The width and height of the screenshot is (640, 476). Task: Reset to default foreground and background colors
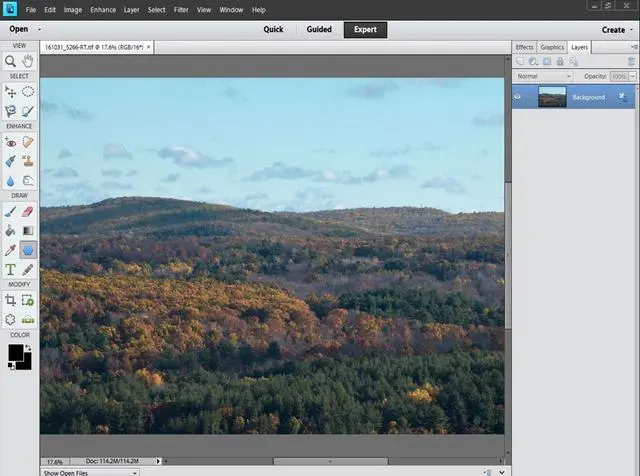tap(11, 366)
